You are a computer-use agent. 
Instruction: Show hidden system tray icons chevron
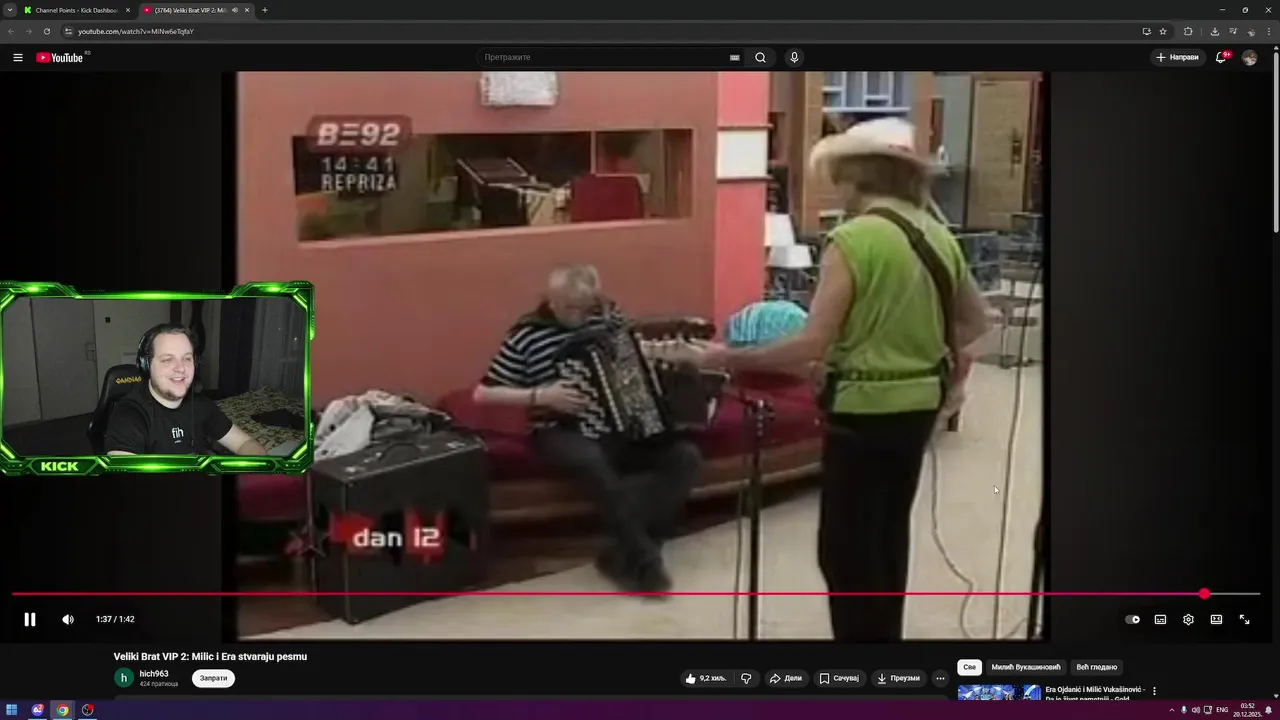point(1171,710)
